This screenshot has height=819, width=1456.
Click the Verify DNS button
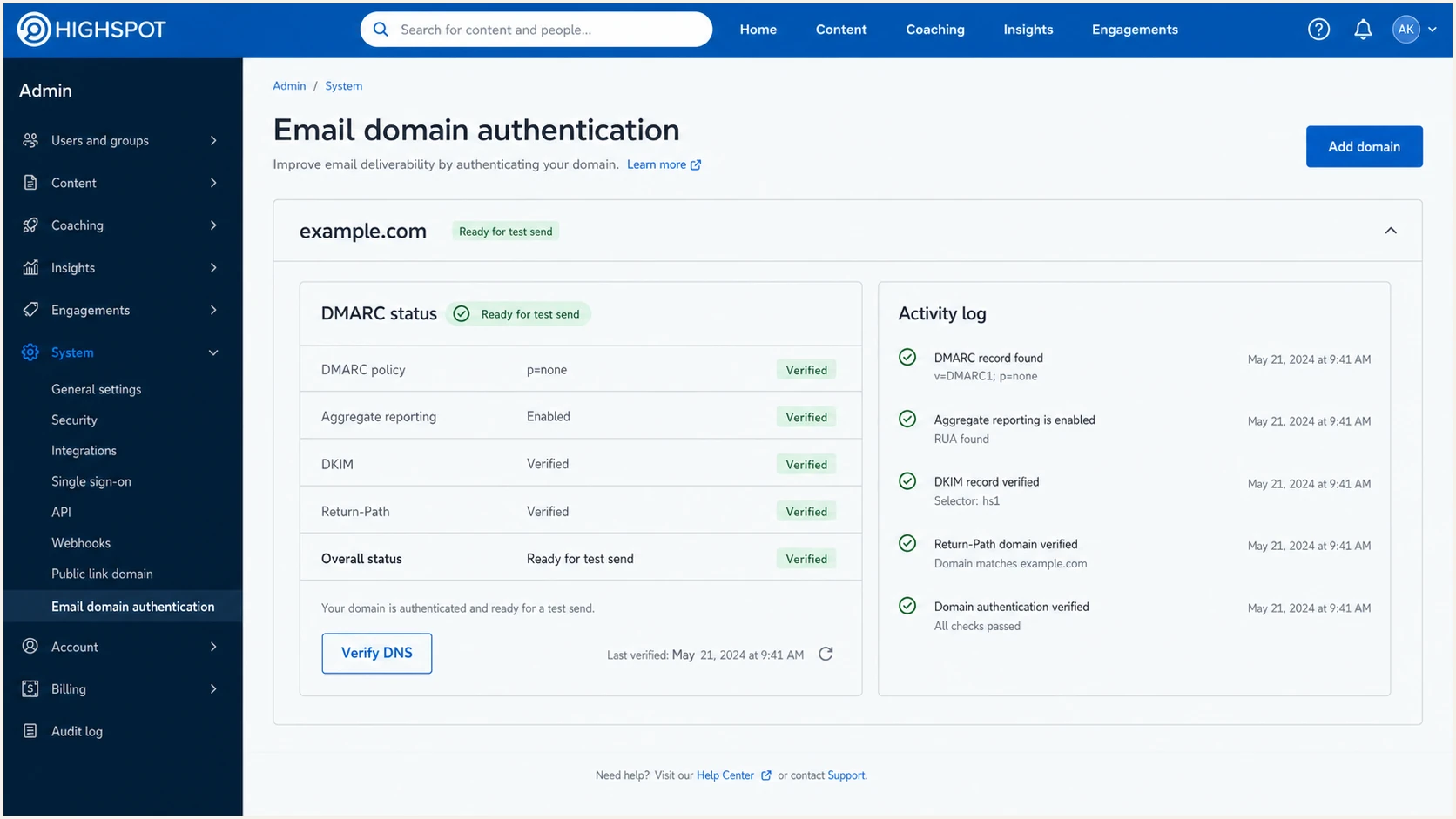[376, 653]
